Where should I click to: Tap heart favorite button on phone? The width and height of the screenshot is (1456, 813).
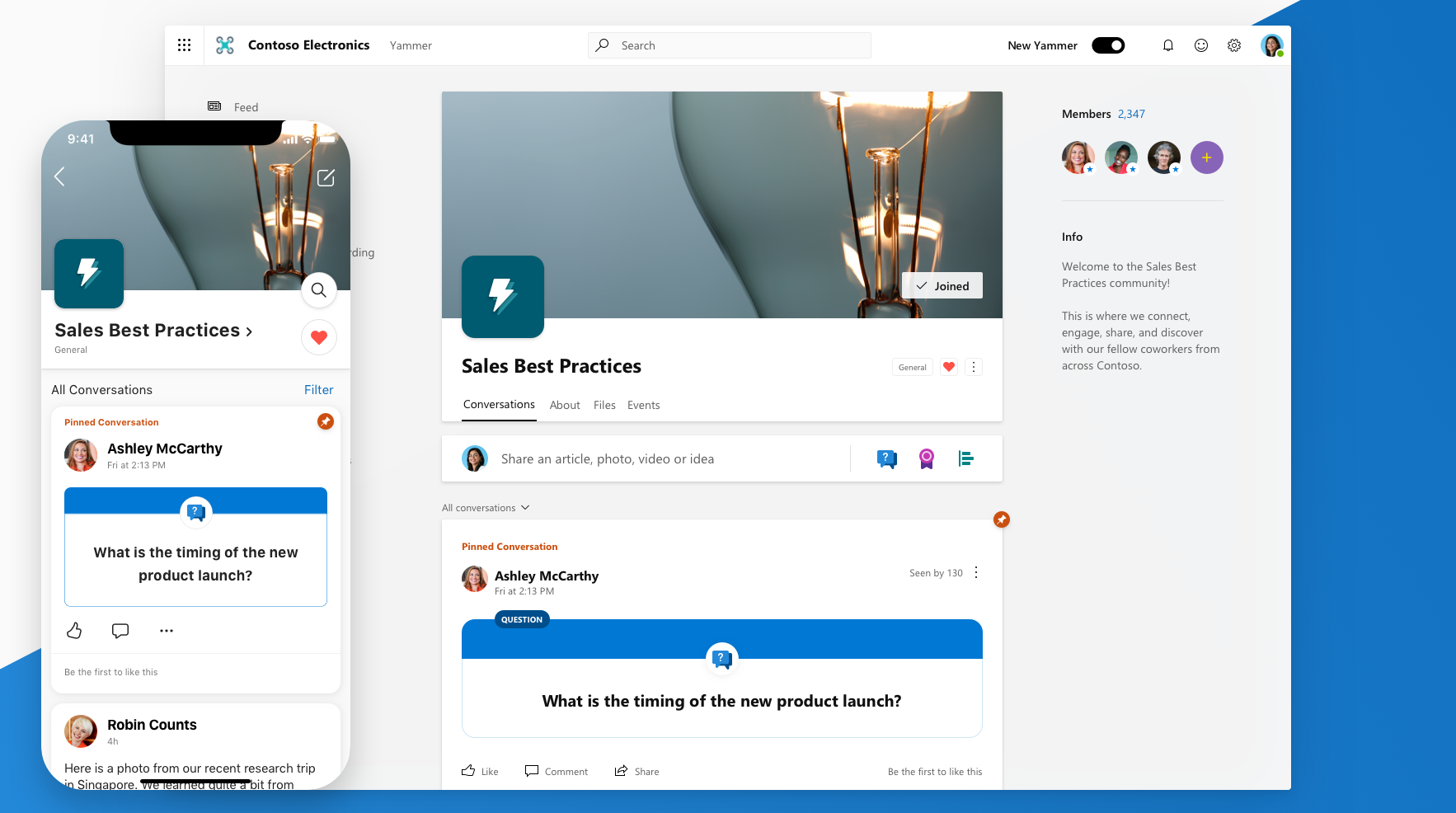[319, 337]
